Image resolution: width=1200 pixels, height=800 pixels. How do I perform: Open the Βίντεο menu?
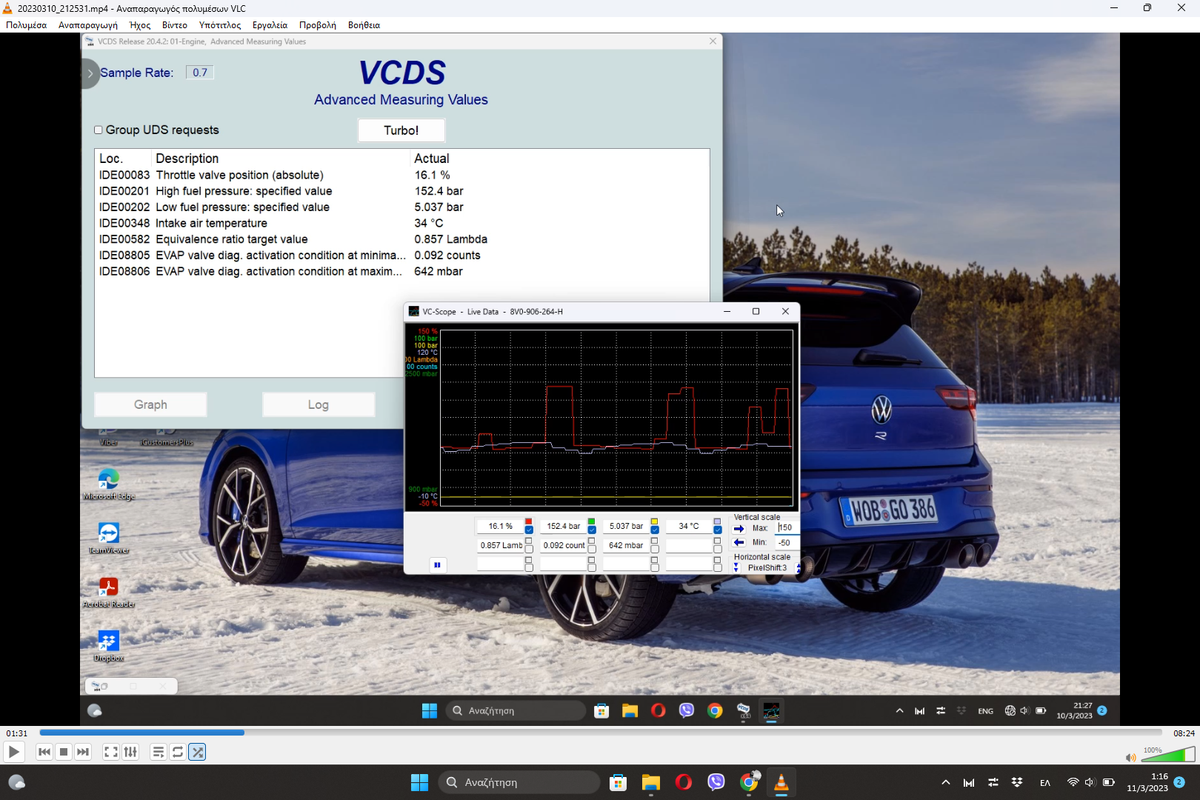coord(174,24)
